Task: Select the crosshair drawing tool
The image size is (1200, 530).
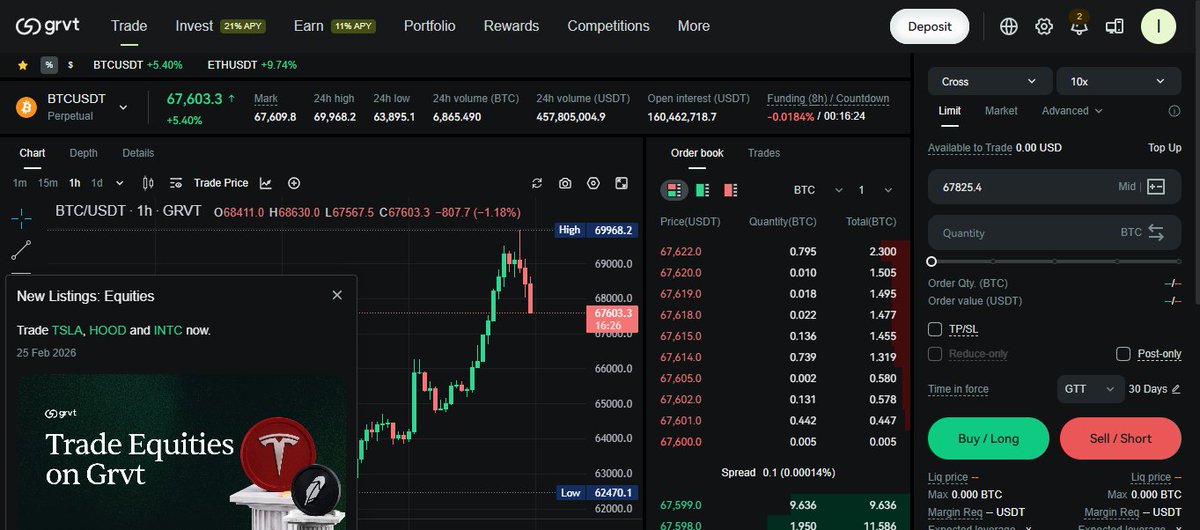Action: point(21,217)
